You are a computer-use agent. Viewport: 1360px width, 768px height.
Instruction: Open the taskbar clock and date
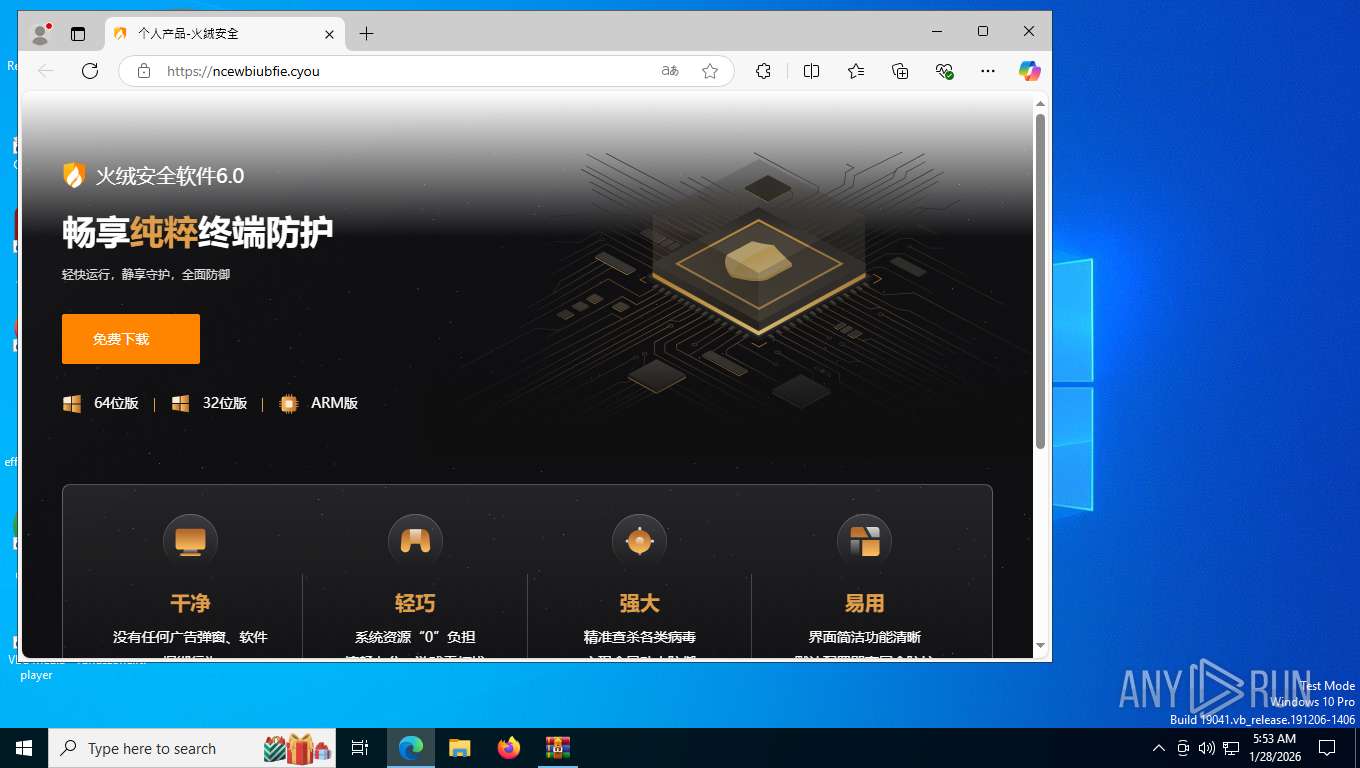(x=1275, y=748)
